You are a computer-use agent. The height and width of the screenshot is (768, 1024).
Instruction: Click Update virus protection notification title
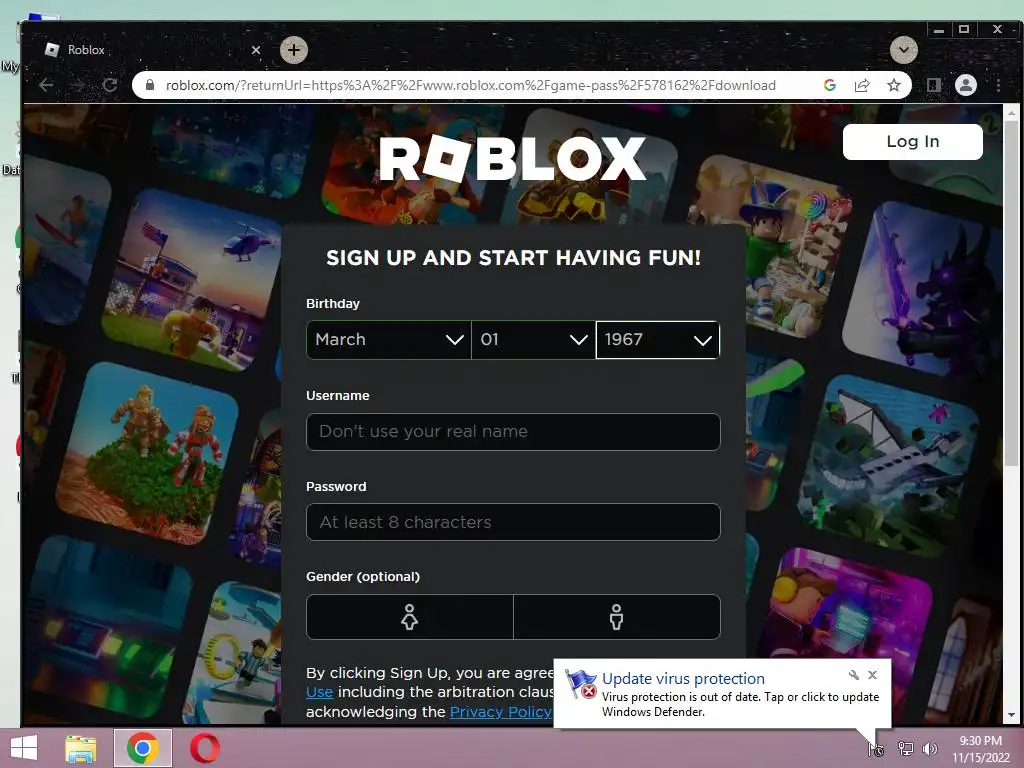click(683, 679)
